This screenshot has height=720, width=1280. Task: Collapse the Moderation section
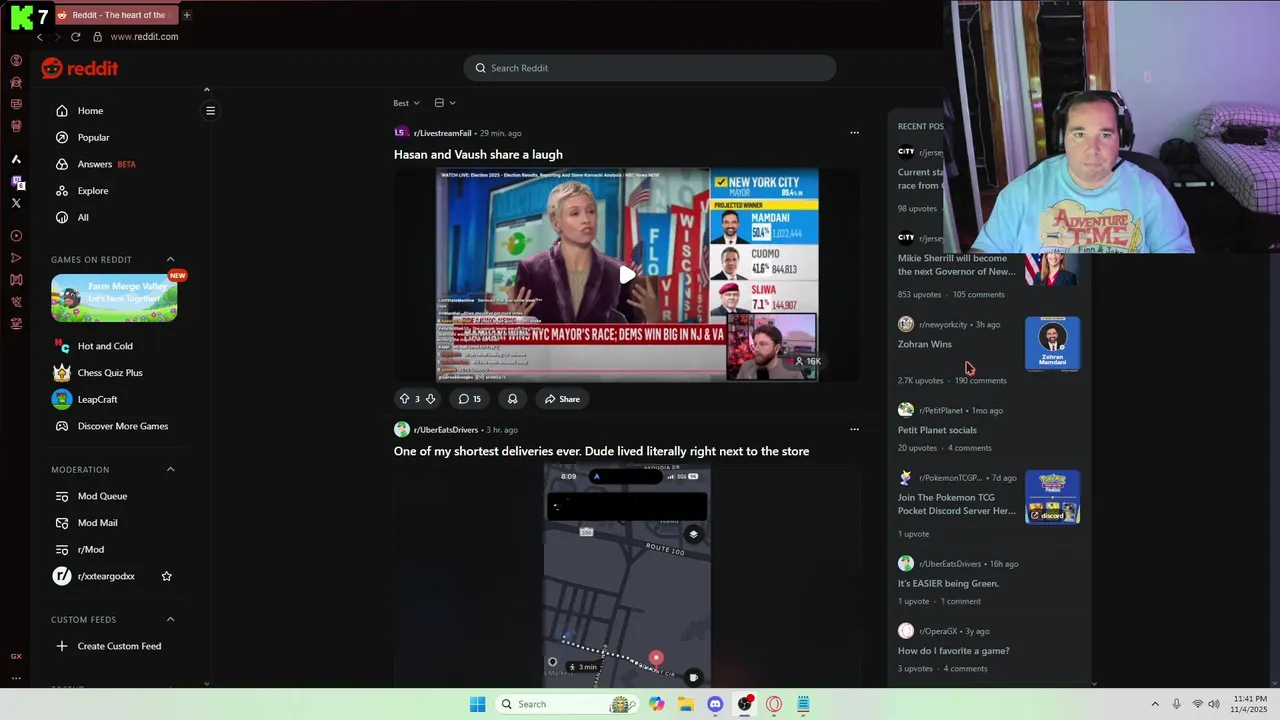pos(170,470)
